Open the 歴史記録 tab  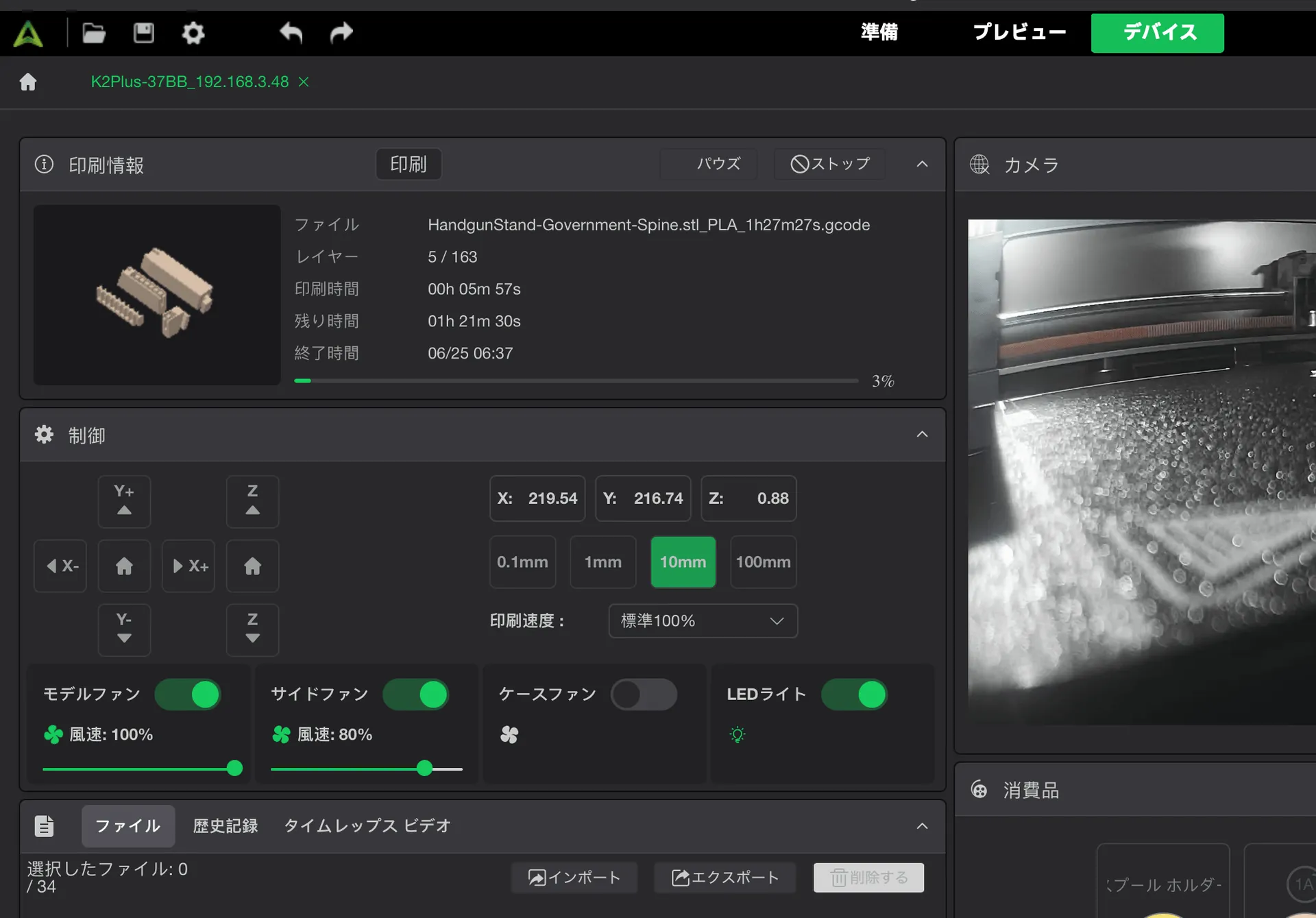pyautogui.click(x=226, y=825)
